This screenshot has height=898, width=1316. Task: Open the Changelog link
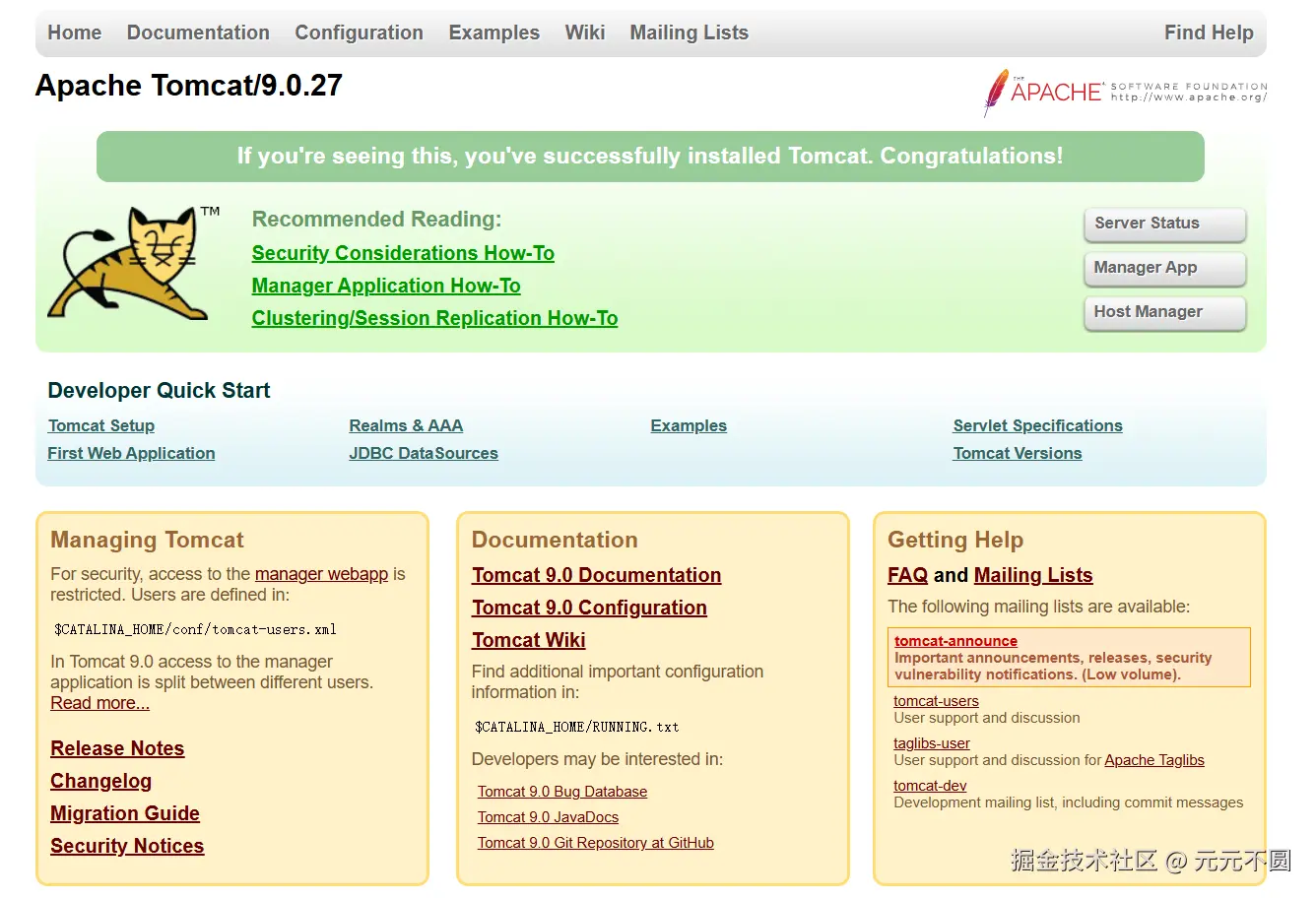point(101,781)
